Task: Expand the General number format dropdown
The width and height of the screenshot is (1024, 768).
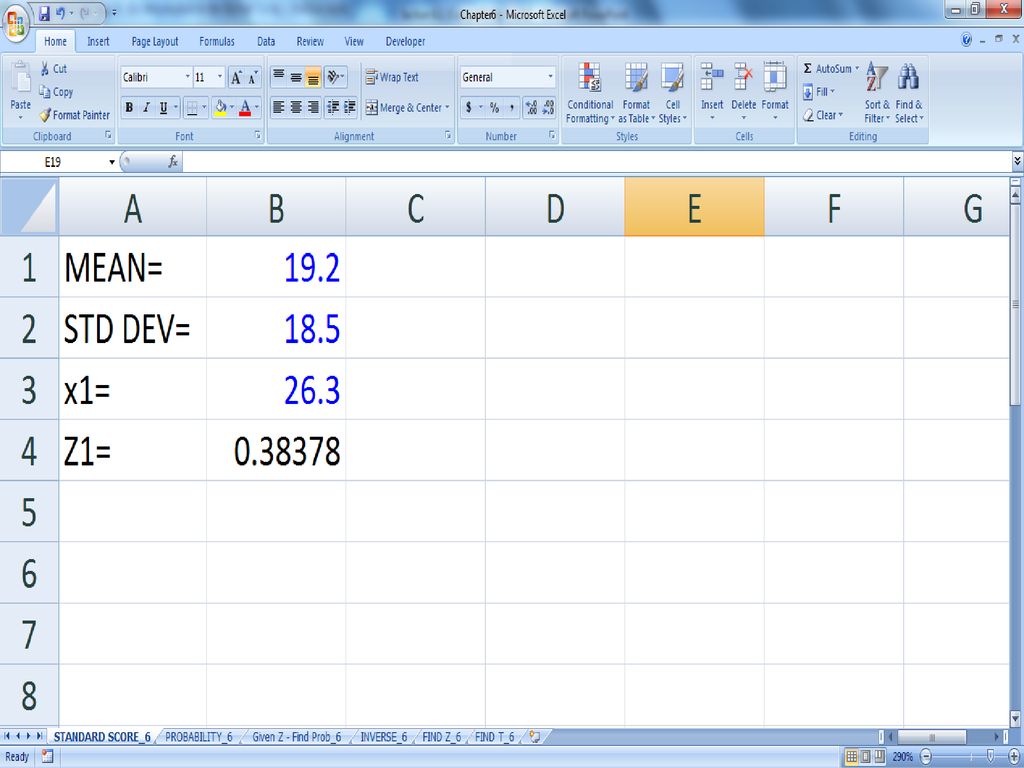Action: coord(550,77)
